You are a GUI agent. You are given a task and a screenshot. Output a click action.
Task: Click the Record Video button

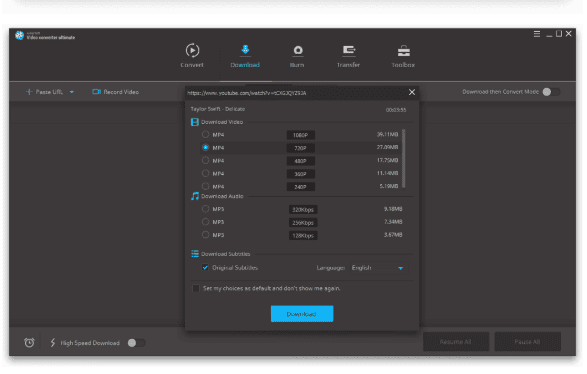(x=116, y=92)
